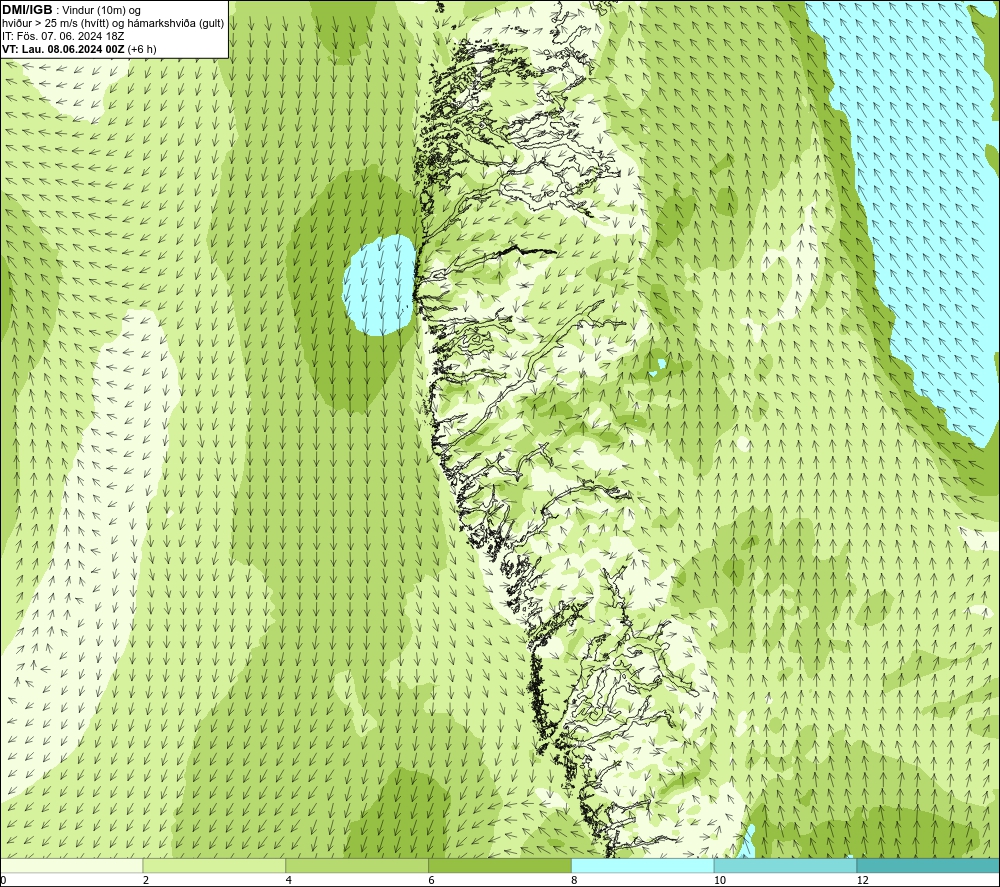
Task: Click the title line 'DMI/IGB : Vindur (10m) og'
Action: [72, 10]
